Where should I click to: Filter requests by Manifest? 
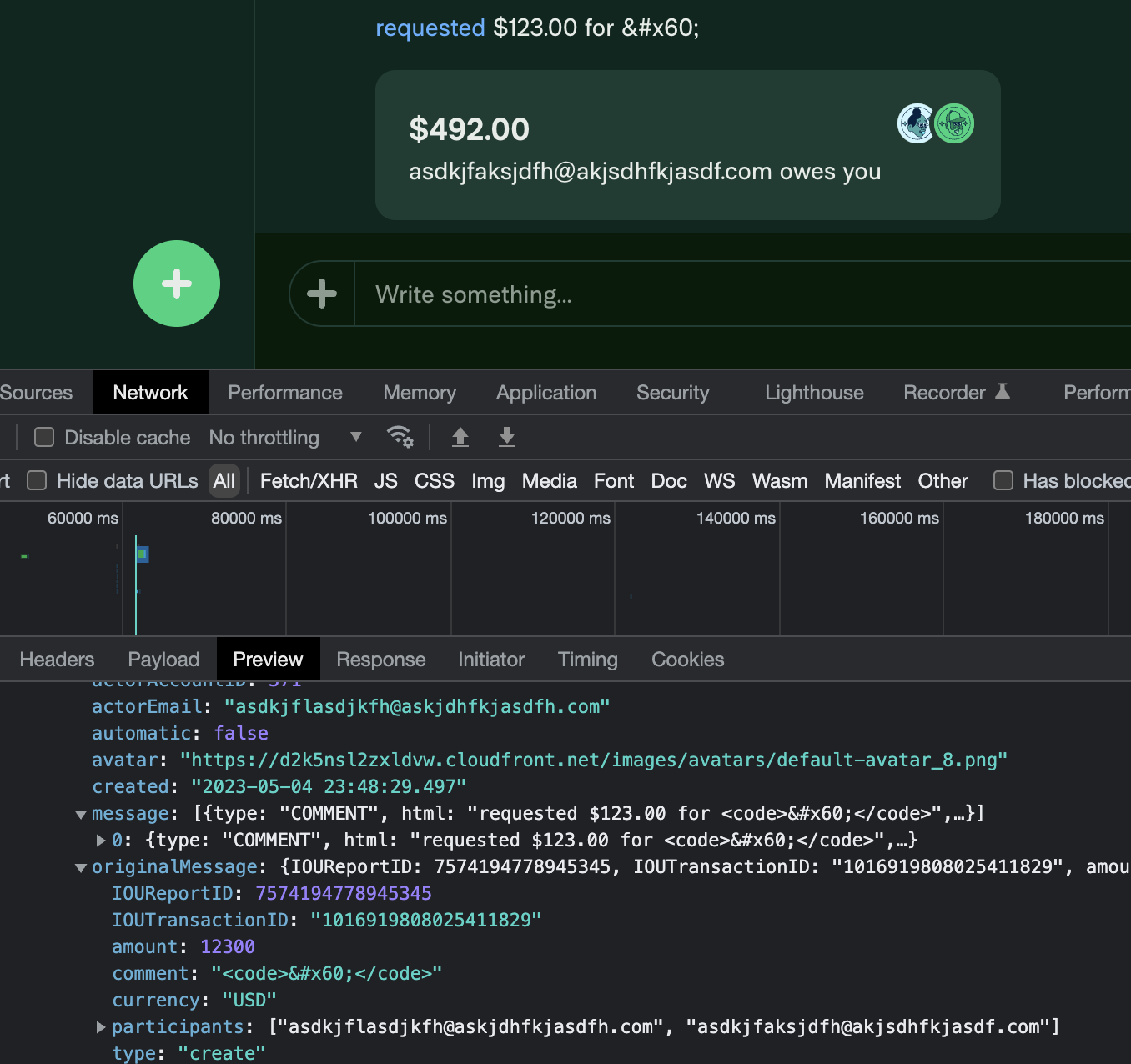coord(862,480)
